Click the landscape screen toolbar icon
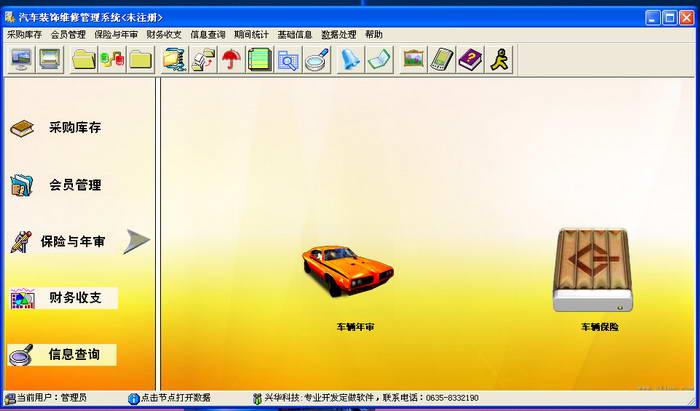 point(50,59)
